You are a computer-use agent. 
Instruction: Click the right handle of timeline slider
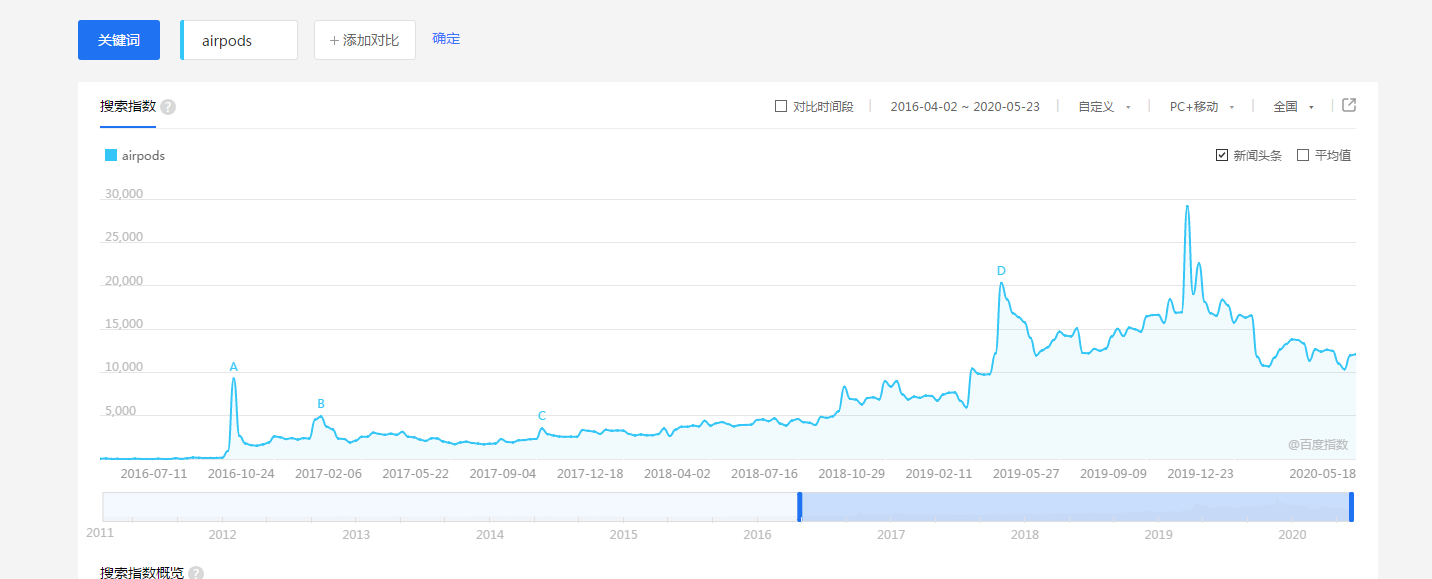pyautogui.click(x=1351, y=507)
